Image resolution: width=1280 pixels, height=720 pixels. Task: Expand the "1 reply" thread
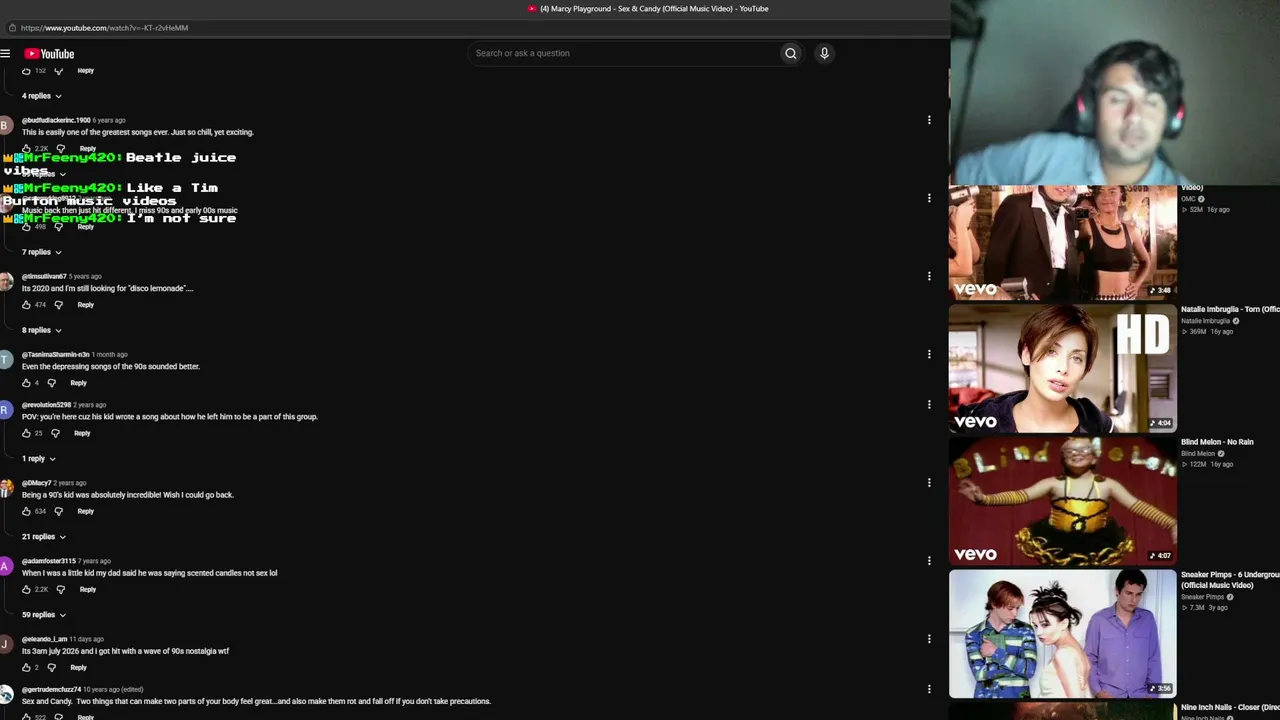pos(39,459)
